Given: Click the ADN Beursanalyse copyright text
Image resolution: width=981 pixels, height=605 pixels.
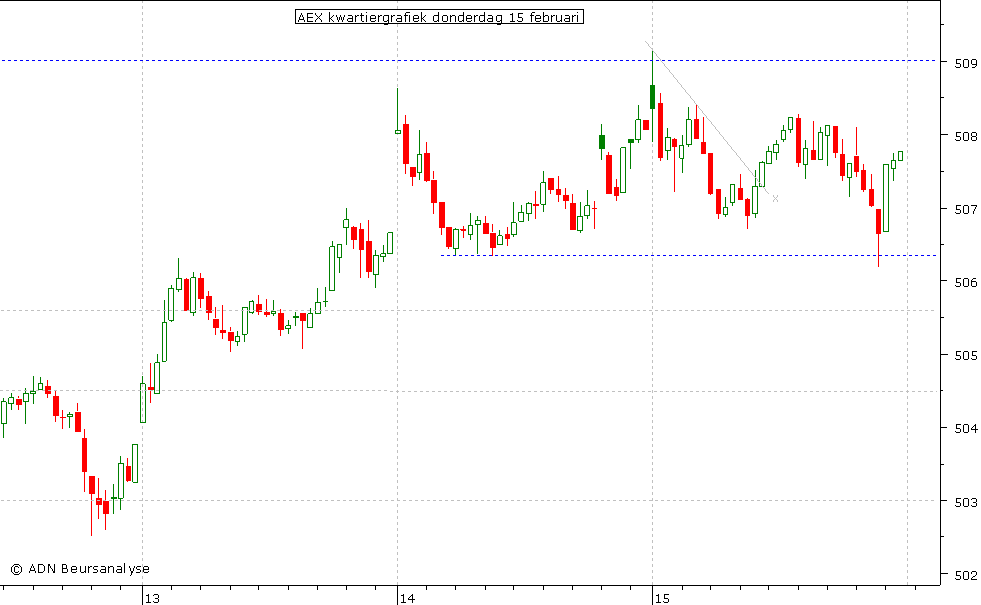Looking at the screenshot, I should click(x=80, y=569).
